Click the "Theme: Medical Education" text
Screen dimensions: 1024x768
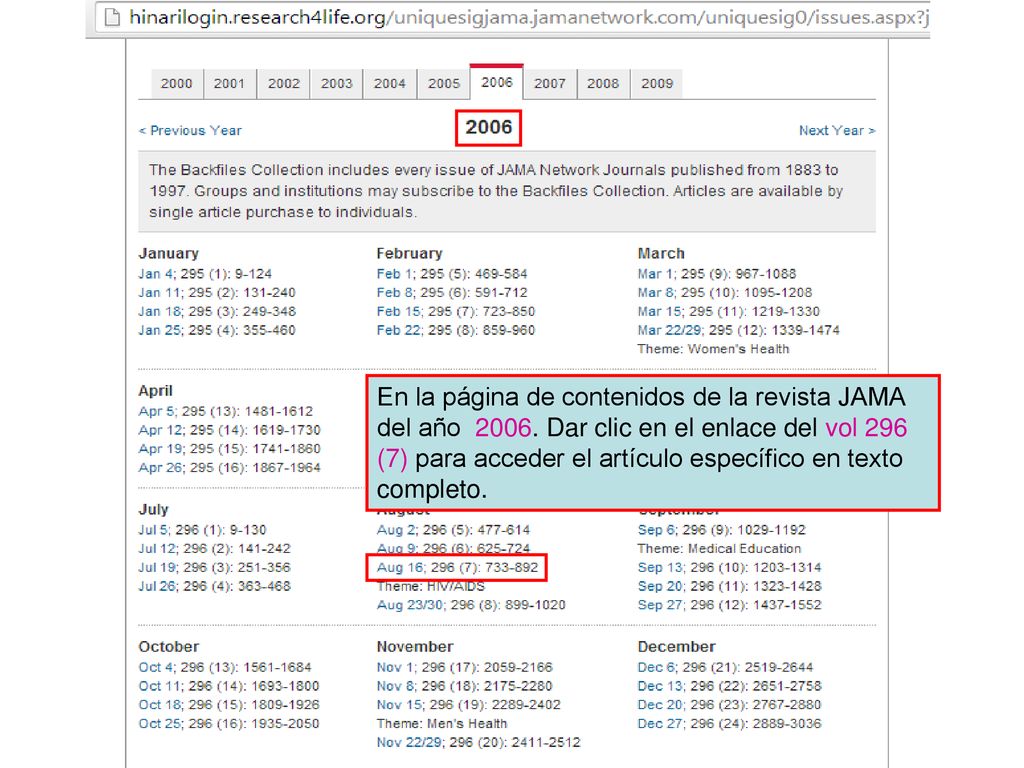719,549
